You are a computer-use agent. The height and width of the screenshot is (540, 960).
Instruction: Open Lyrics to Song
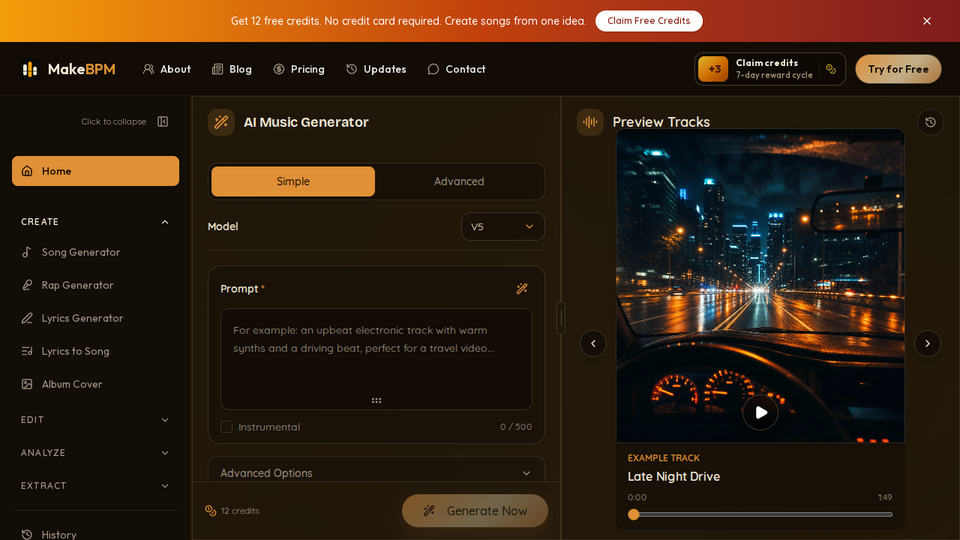(96, 351)
